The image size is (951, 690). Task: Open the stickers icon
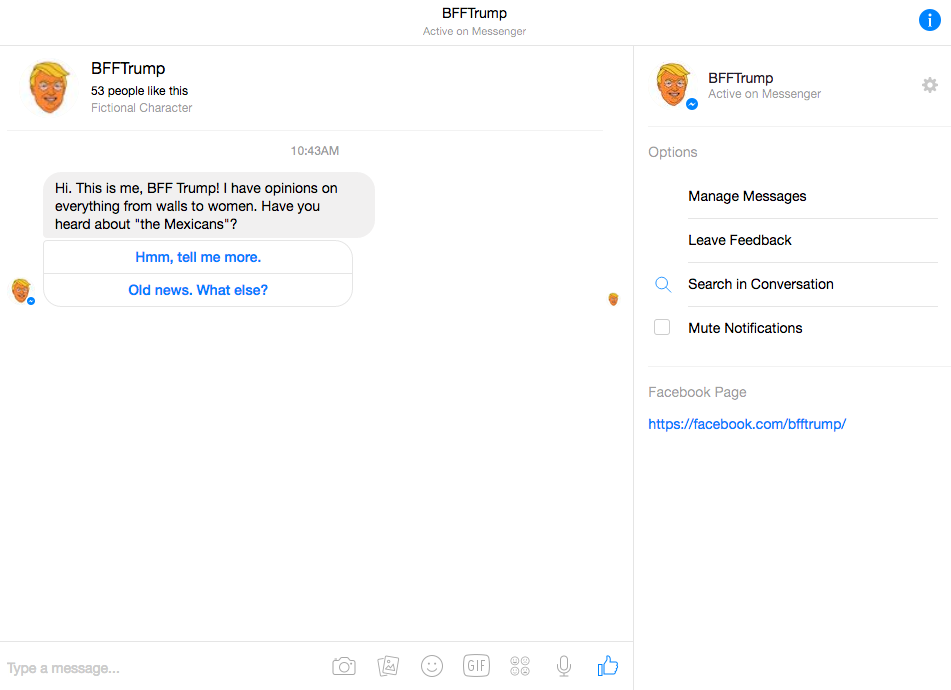click(520, 666)
